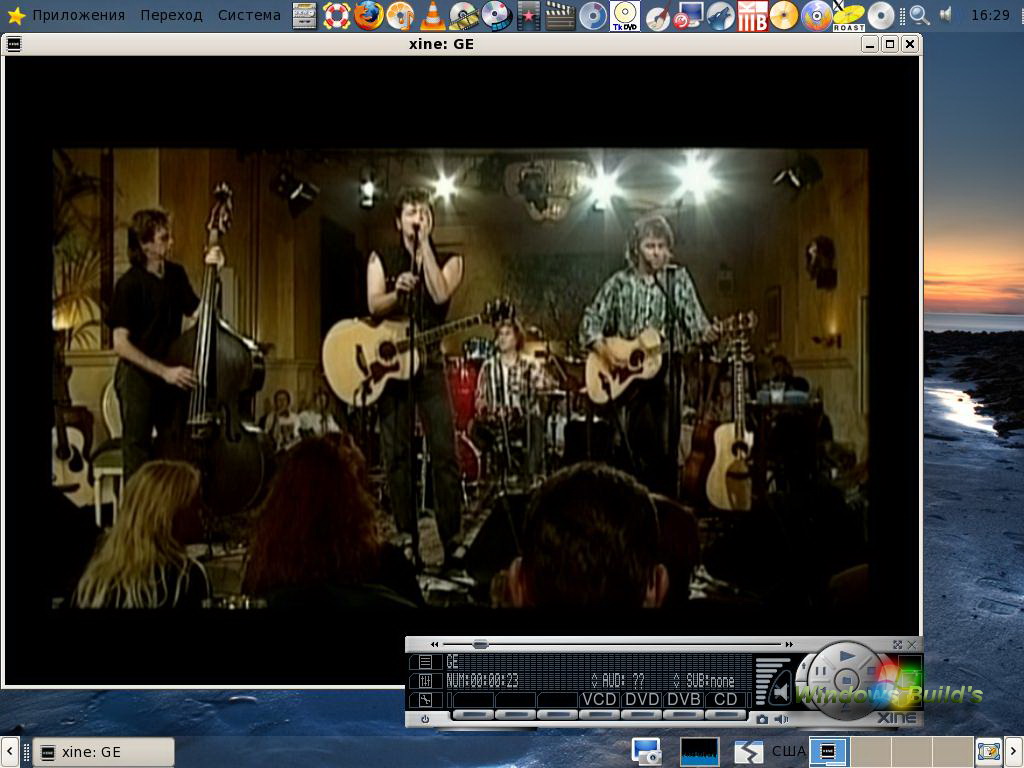Click xine power quit button
Viewport: 1024px width, 768px height.
click(x=425, y=719)
